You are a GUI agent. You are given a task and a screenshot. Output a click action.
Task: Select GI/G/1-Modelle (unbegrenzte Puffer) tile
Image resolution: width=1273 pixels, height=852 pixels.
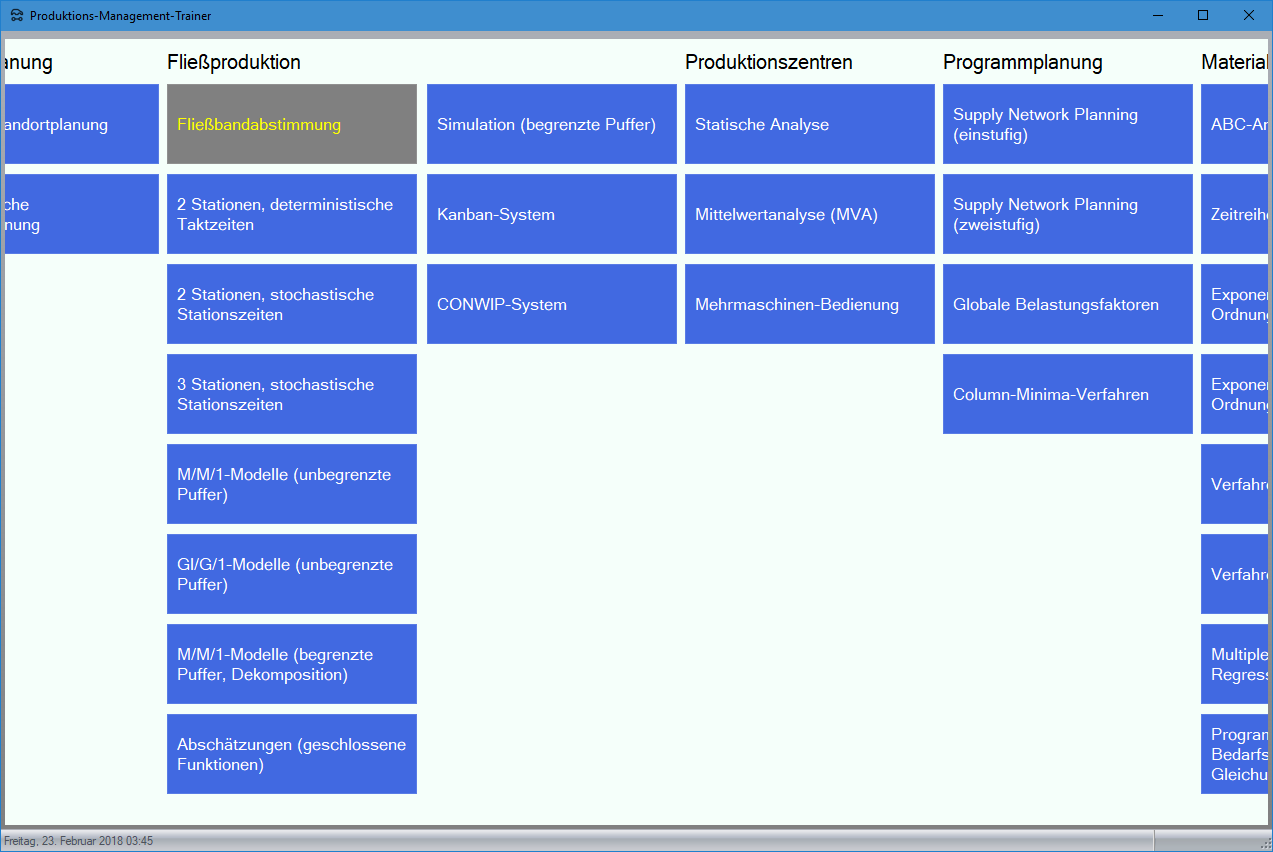[x=291, y=574]
